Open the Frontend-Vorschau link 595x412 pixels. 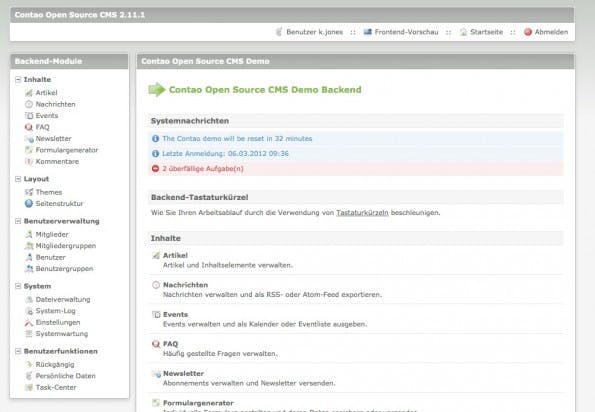point(406,32)
